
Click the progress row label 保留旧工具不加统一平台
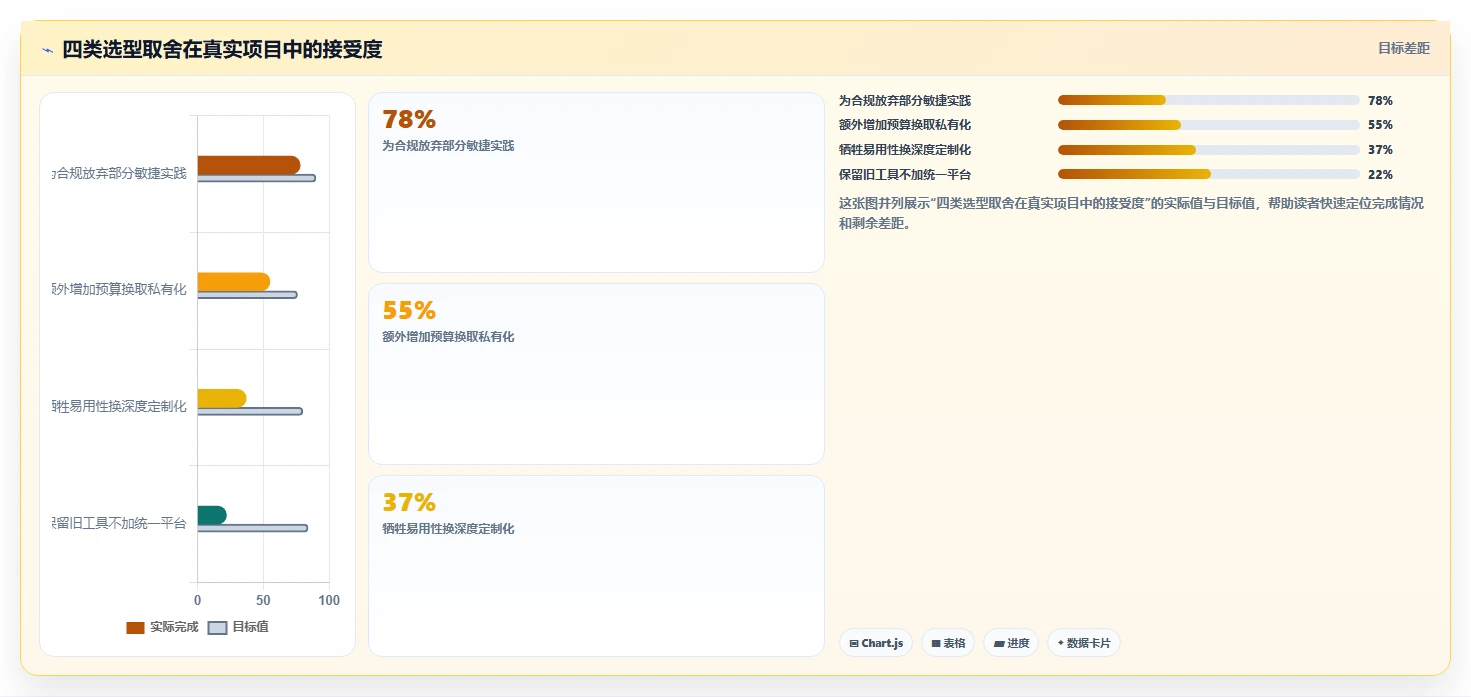pos(905,174)
